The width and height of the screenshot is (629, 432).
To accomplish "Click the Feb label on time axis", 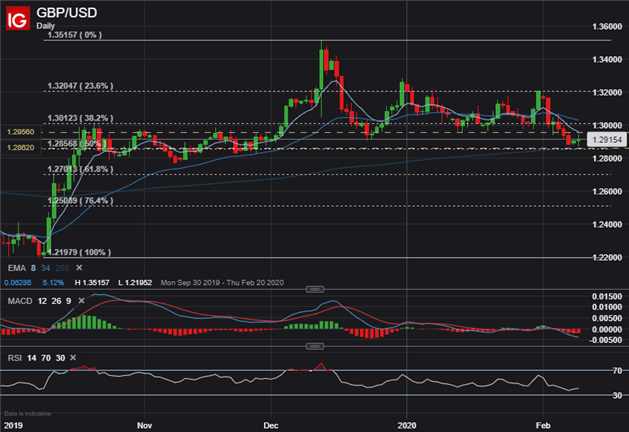I will [x=543, y=425].
